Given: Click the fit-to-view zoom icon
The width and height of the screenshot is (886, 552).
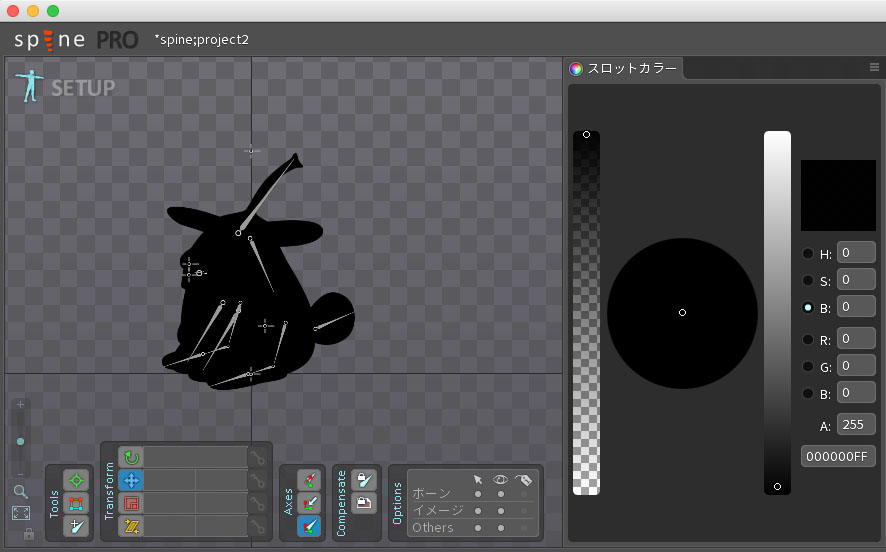Looking at the screenshot, I should pos(21,512).
